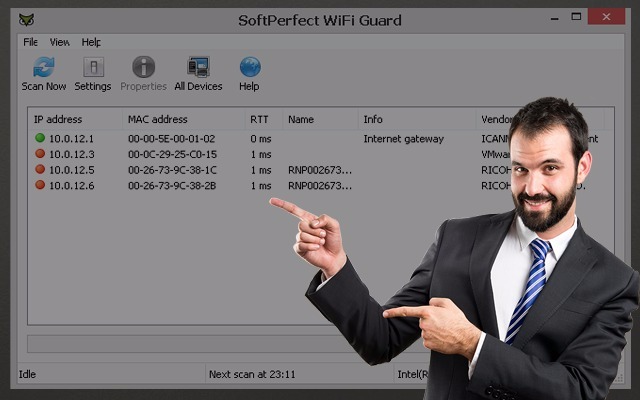640x400 pixels.
Task: Click RTT 1 ms in 10.0.12.6 row
Action: [x=261, y=185]
